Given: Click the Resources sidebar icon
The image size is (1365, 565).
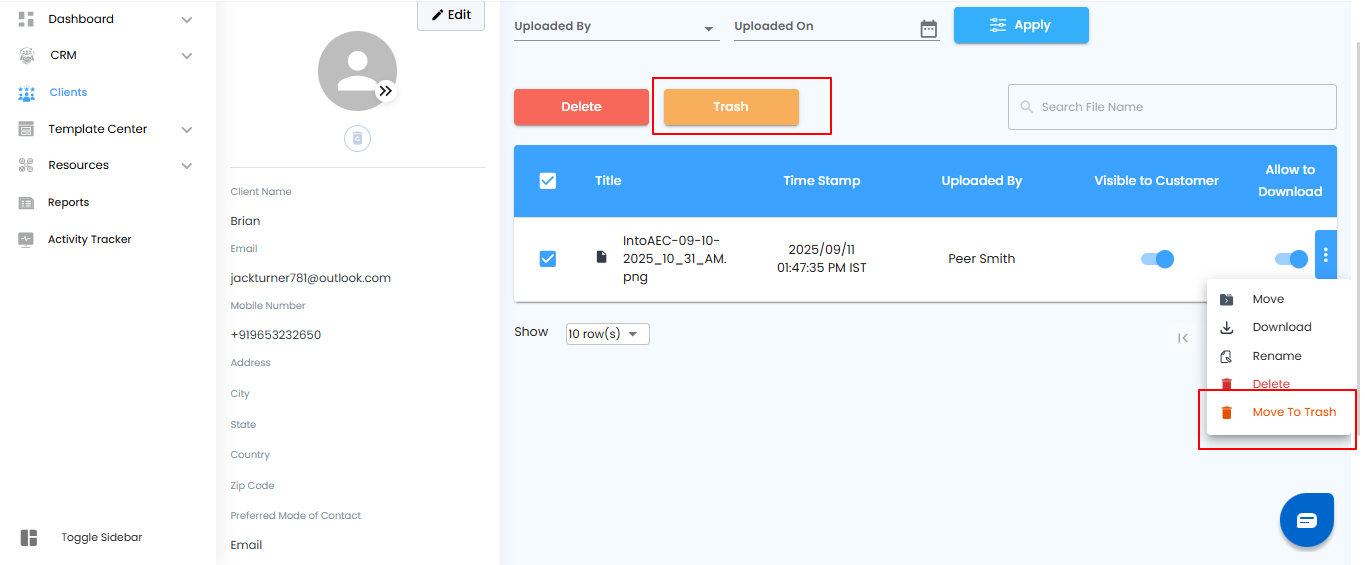Looking at the screenshot, I should (x=27, y=165).
